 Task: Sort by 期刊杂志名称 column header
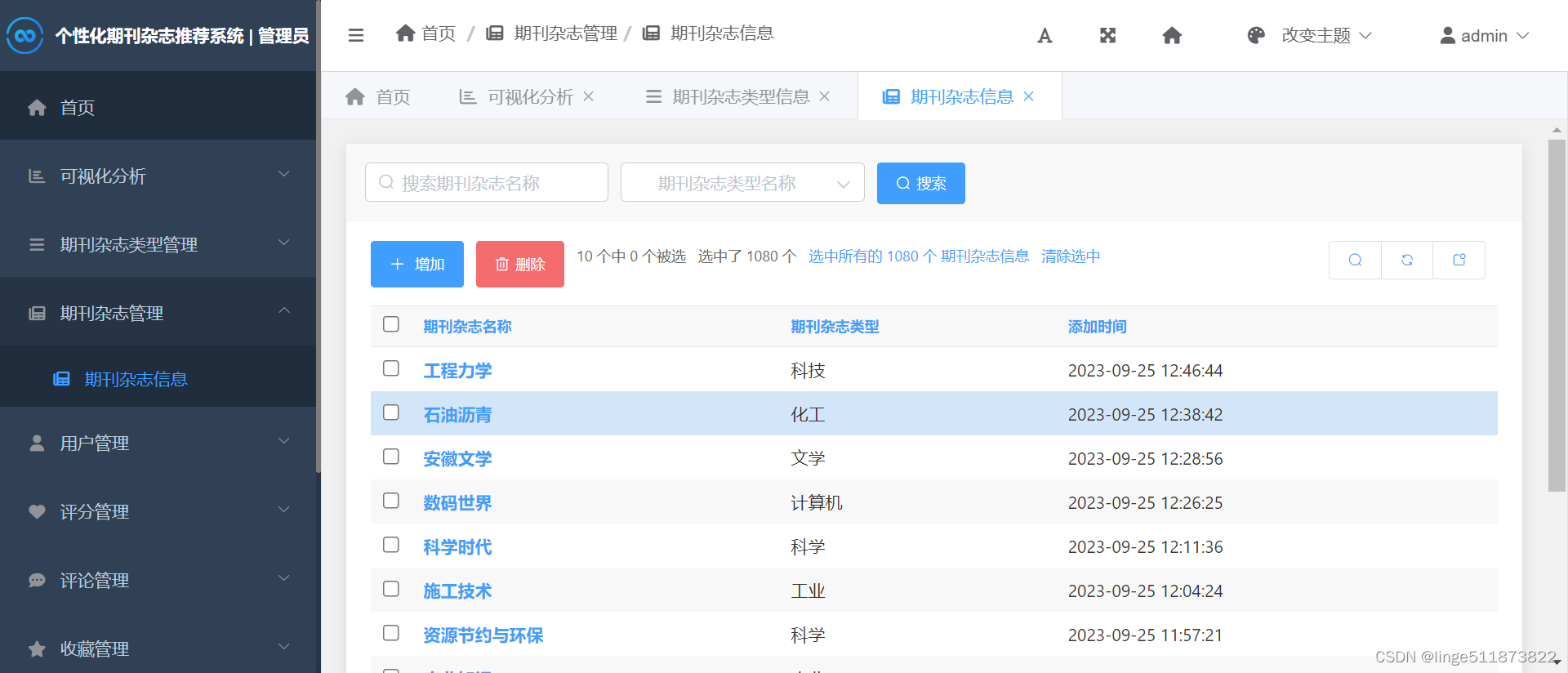(467, 327)
